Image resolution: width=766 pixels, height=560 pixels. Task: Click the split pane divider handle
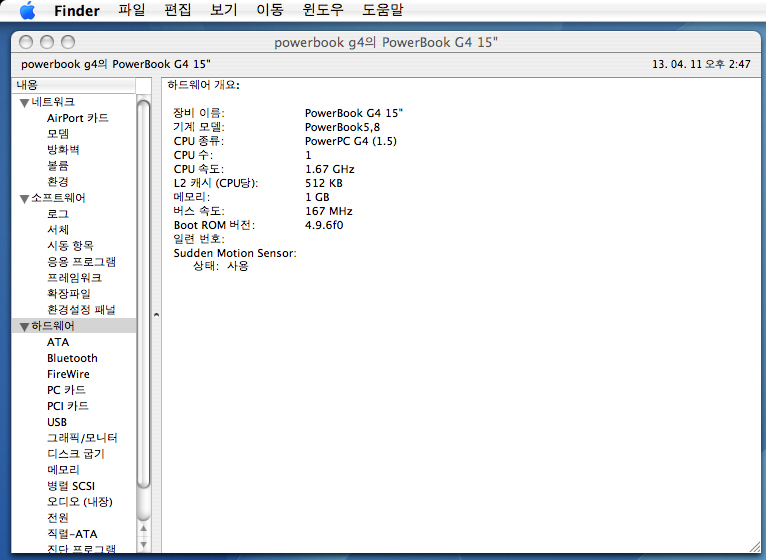coord(155,315)
